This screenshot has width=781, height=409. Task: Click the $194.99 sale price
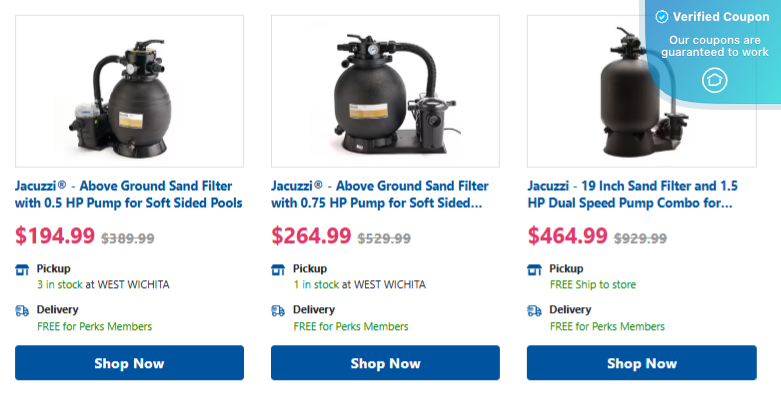(56, 237)
